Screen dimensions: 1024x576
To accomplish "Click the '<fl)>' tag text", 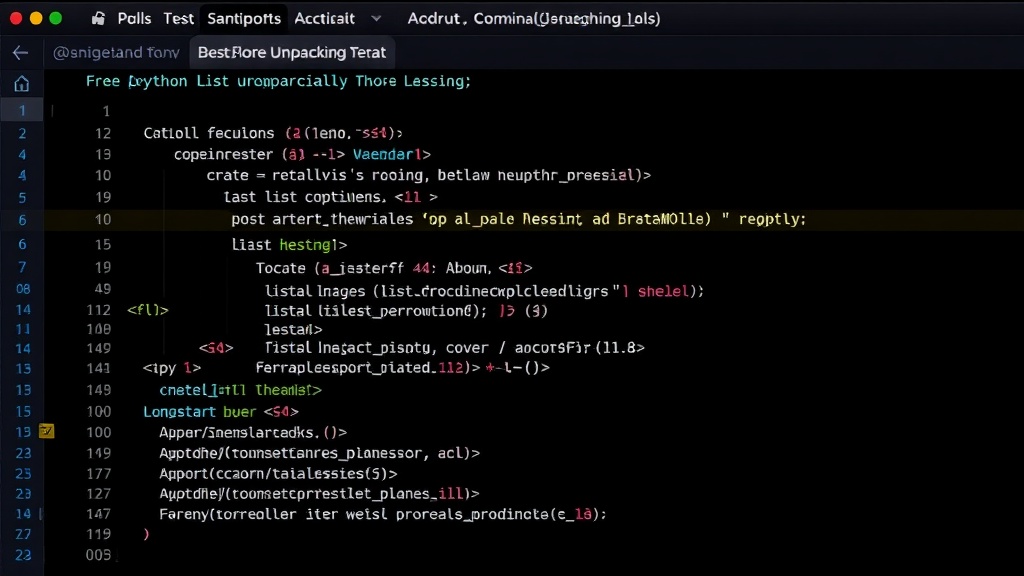I will pos(148,310).
